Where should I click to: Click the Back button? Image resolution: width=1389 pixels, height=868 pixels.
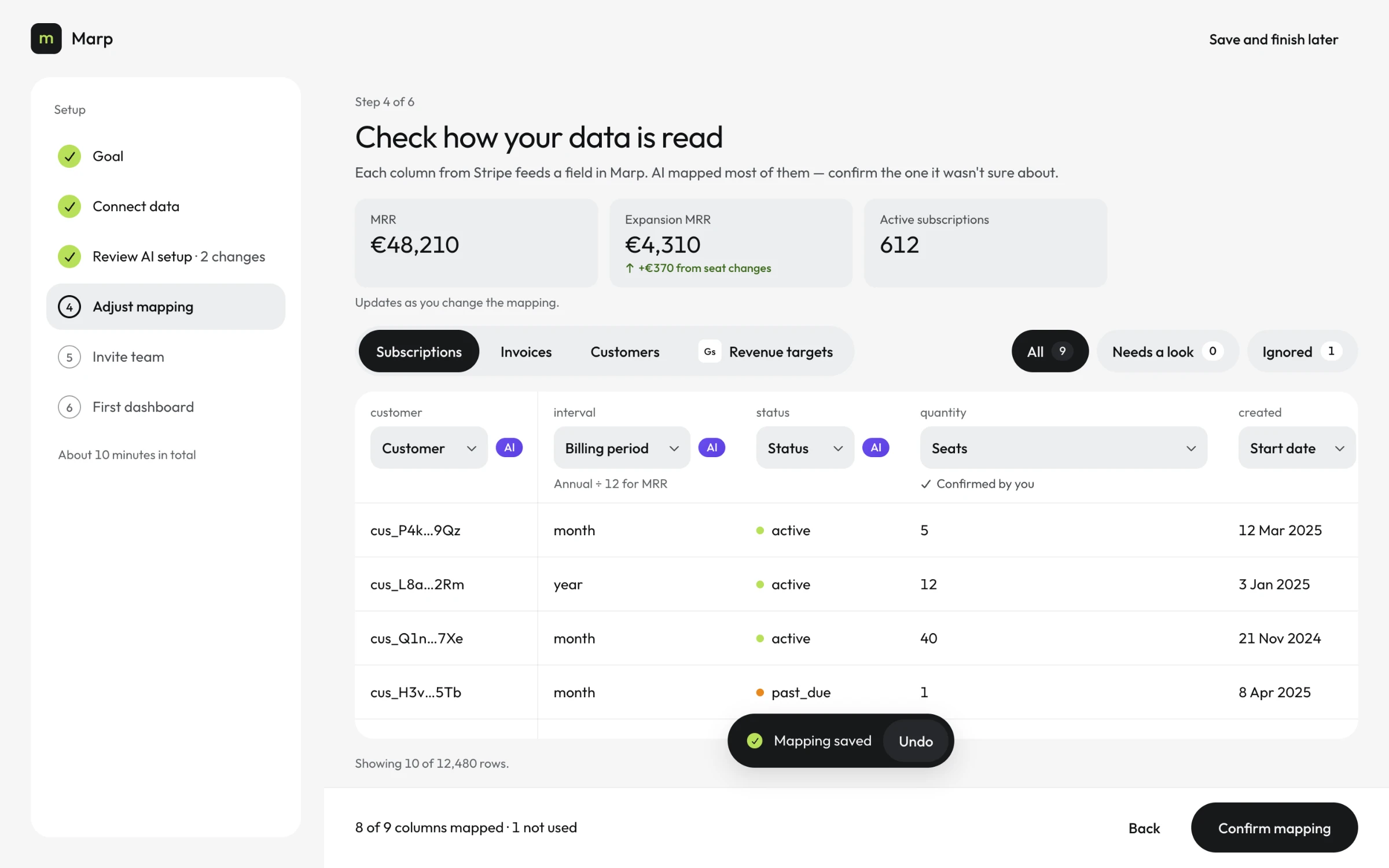1144,827
